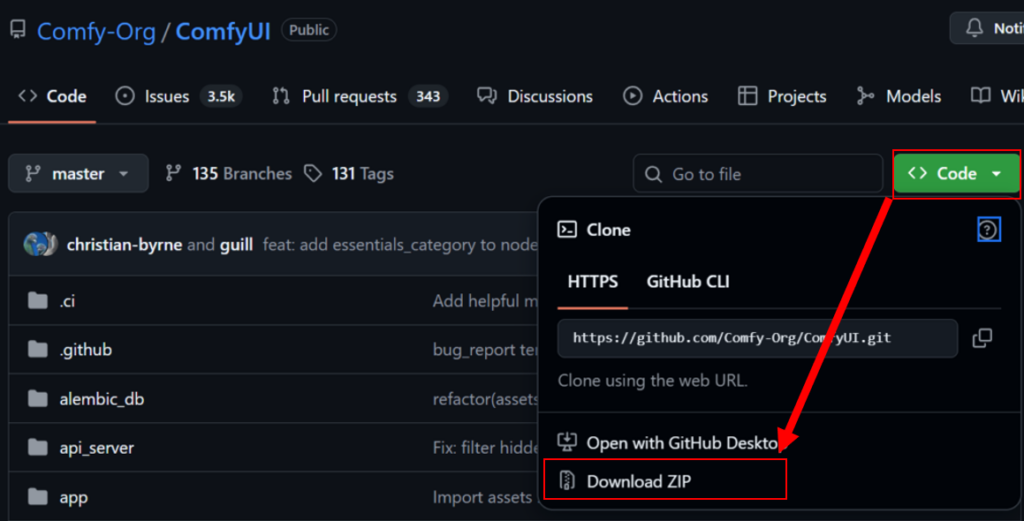
Task: Click the Go to file search field
Action: point(758,174)
